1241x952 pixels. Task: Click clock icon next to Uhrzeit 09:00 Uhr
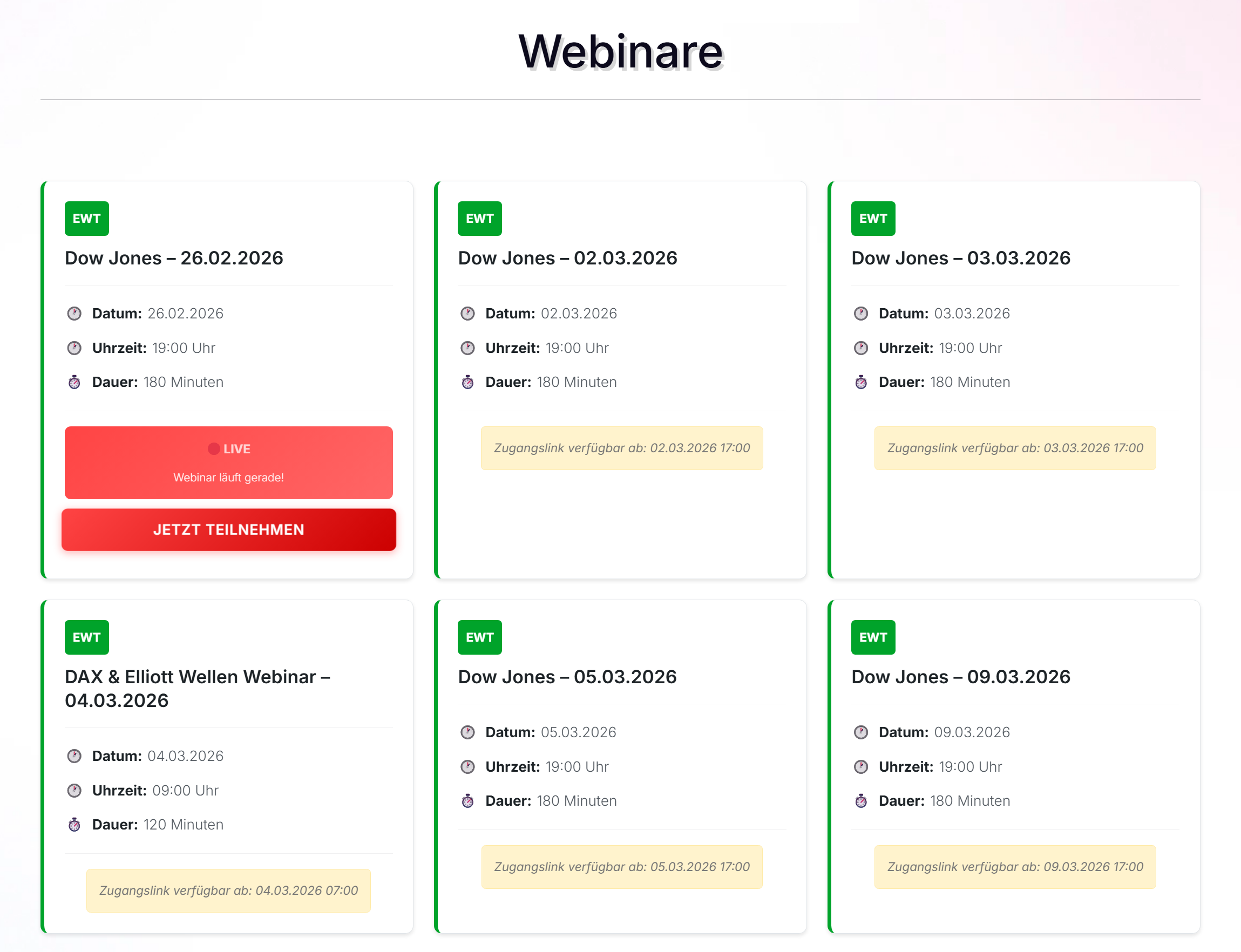click(x=74, y=790)
